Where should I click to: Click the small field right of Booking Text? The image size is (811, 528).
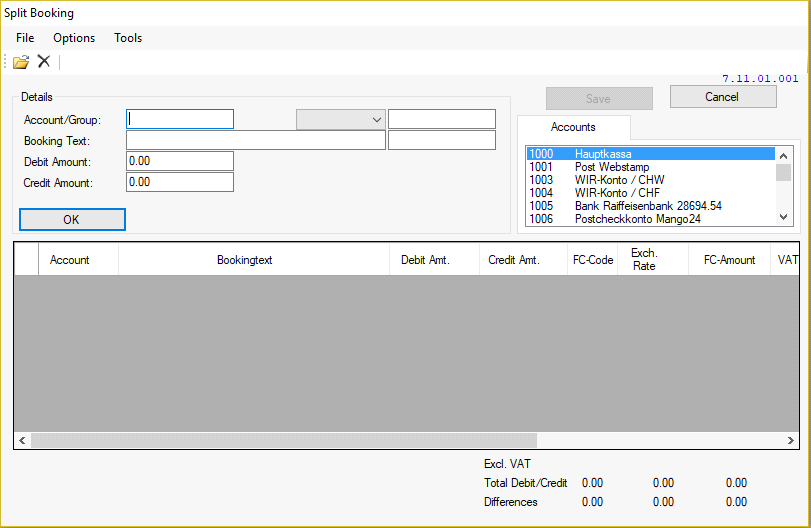[442, 140]
